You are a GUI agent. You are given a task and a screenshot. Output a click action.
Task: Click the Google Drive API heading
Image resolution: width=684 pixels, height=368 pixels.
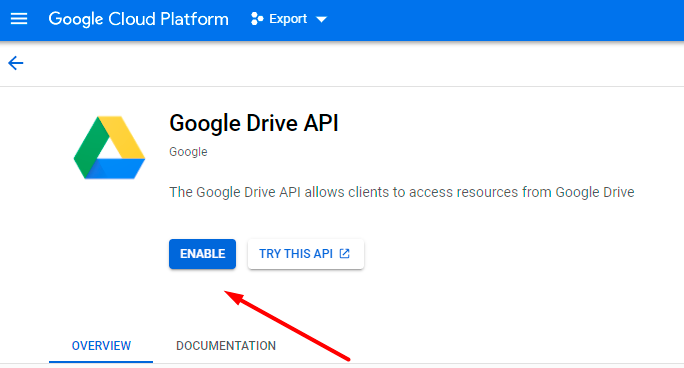(254, 123)
